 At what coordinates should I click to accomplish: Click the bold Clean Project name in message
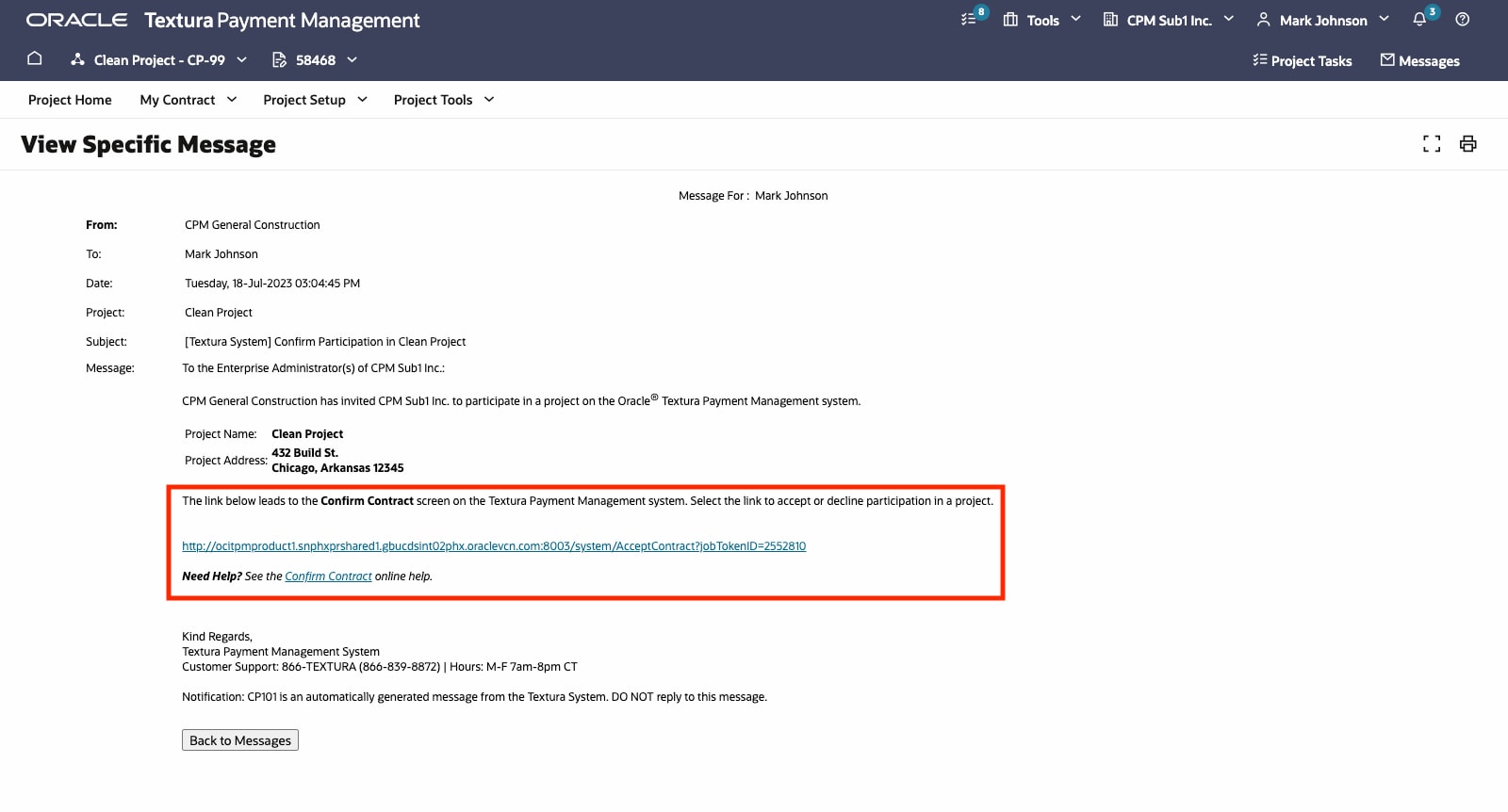click(x=307, y=434)
